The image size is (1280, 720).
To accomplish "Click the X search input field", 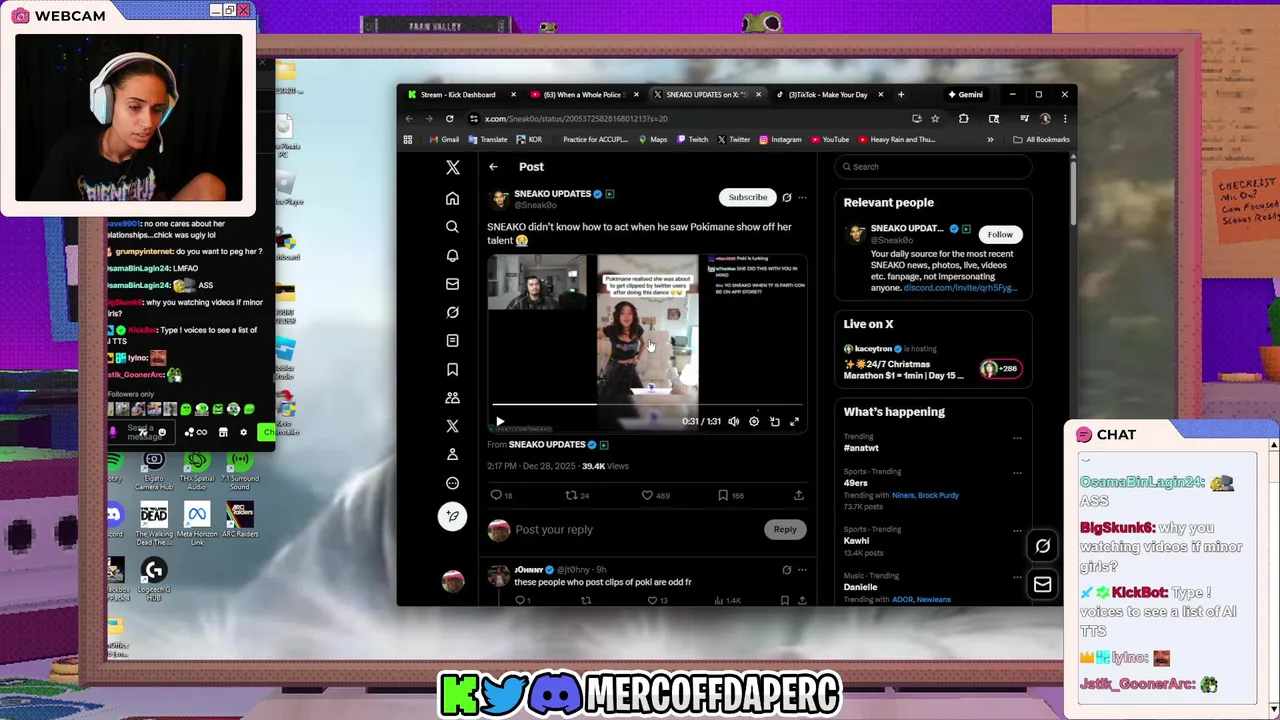I will coord(934,167).
